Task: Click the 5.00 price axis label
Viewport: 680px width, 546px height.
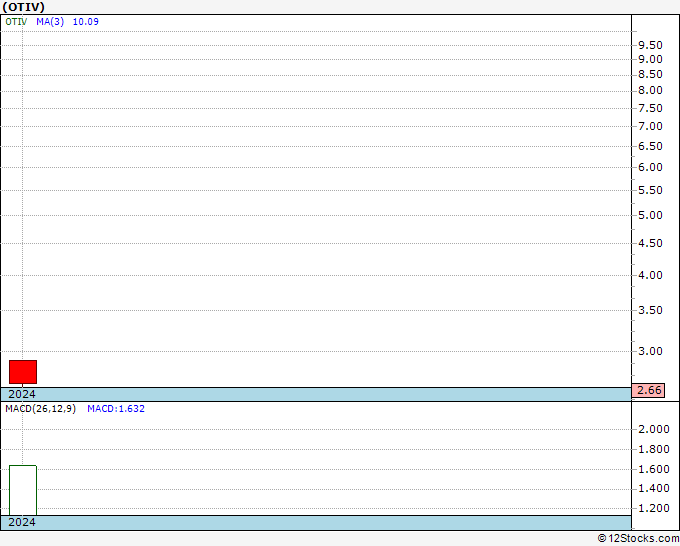Action: [x=650, y=215]
